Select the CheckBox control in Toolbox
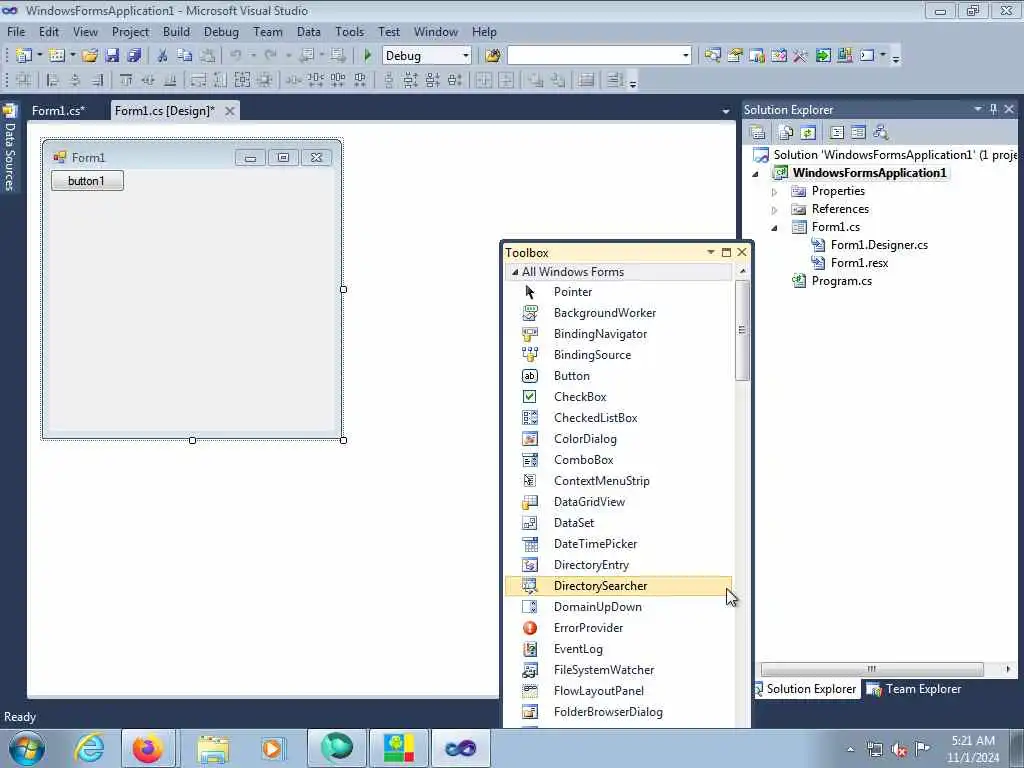The width and height of the screenshot is (1024, 768). 618,396
